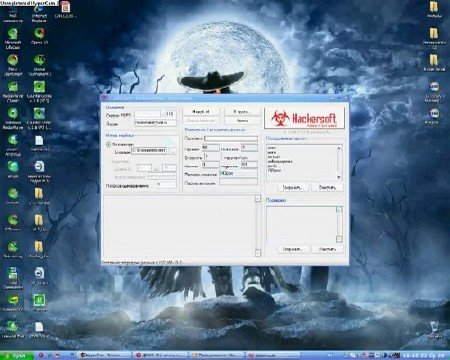
Task: Click the log area scrollbar up arrow
Action: pyautogui.click(x=258, y=199)
